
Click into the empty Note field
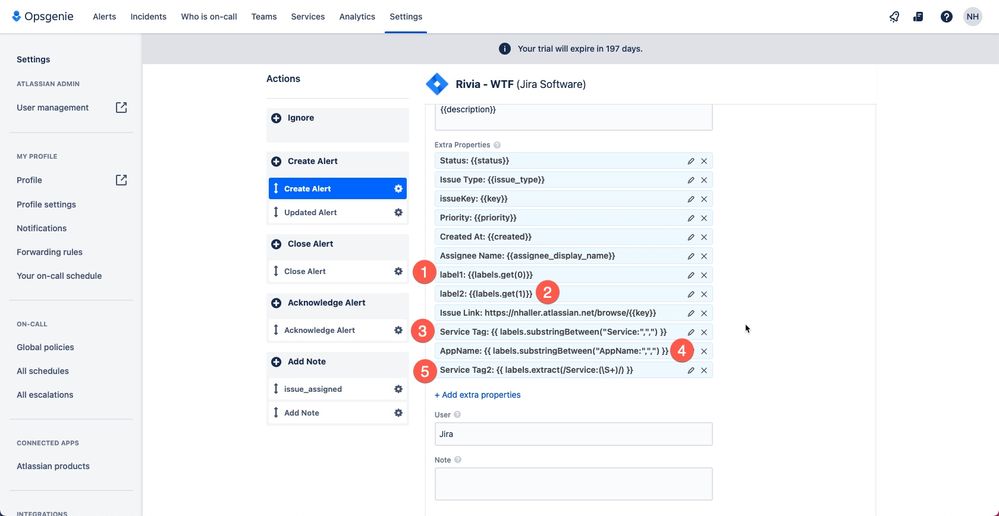tap(573, 484)
